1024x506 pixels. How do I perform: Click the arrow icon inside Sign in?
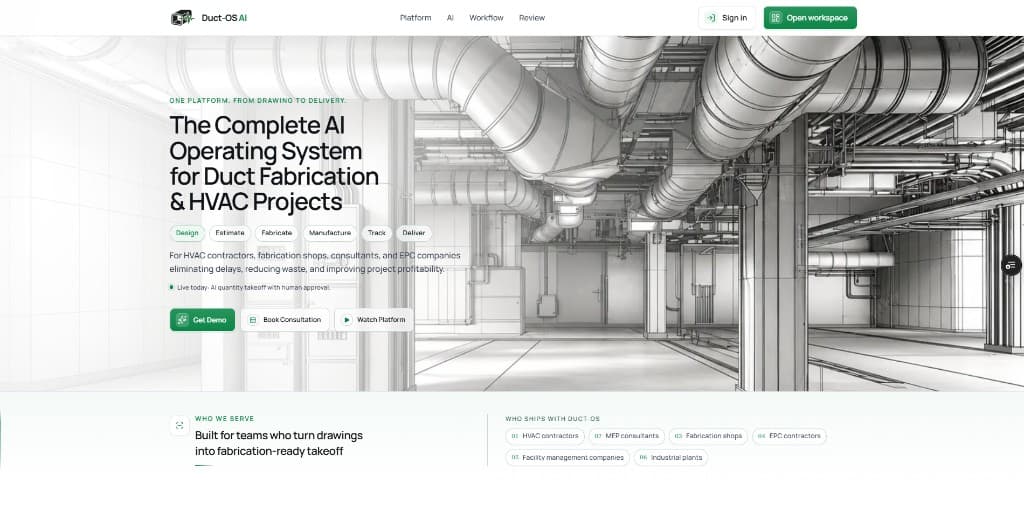[x=711, y=18]
